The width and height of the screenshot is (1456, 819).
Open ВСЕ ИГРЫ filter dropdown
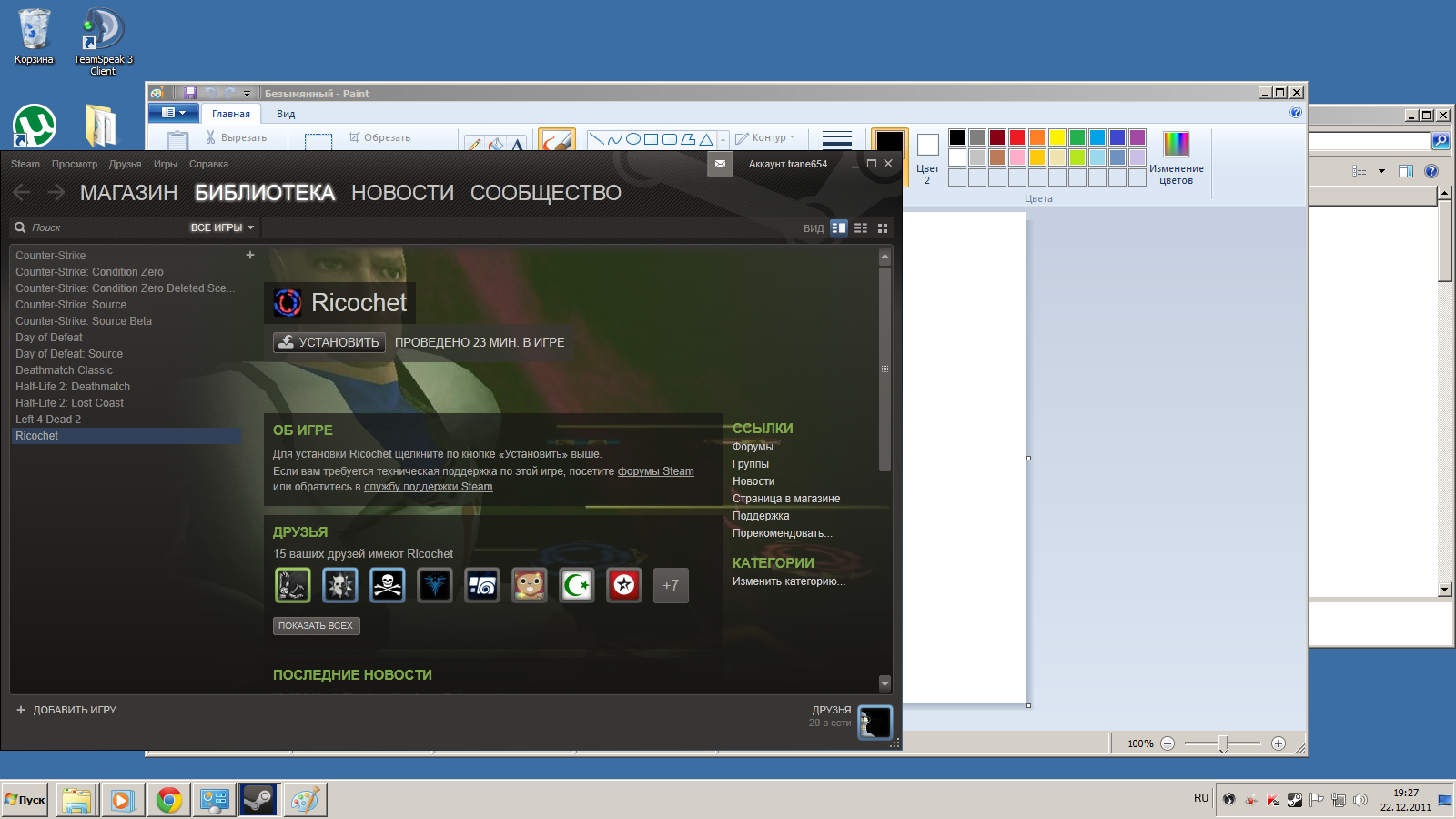(222, 227)
